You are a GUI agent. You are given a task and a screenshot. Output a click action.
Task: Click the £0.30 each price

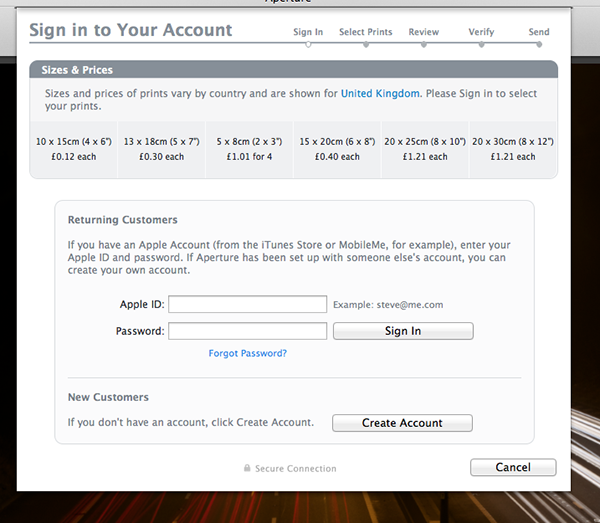click(161, 156)
